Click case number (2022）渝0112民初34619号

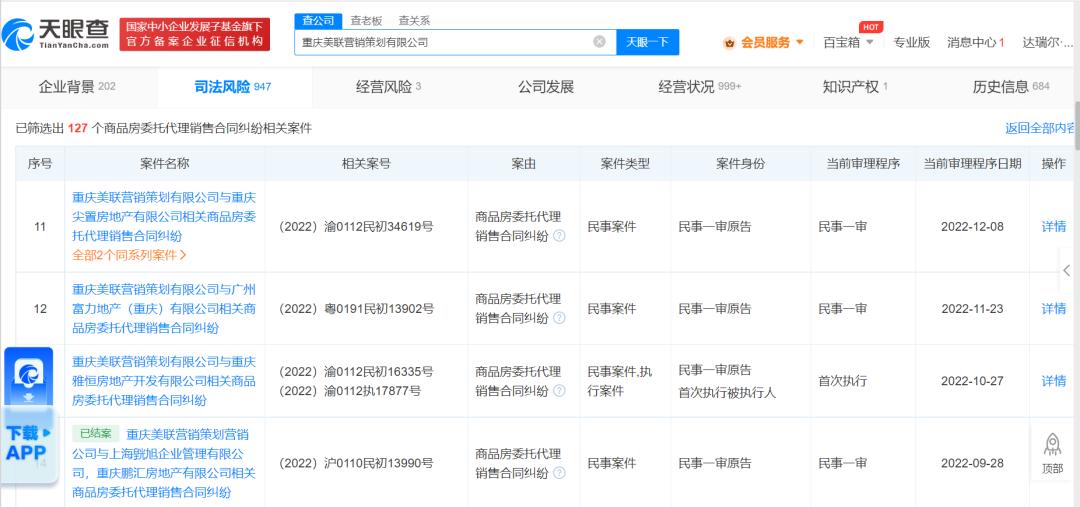point(355,226)
